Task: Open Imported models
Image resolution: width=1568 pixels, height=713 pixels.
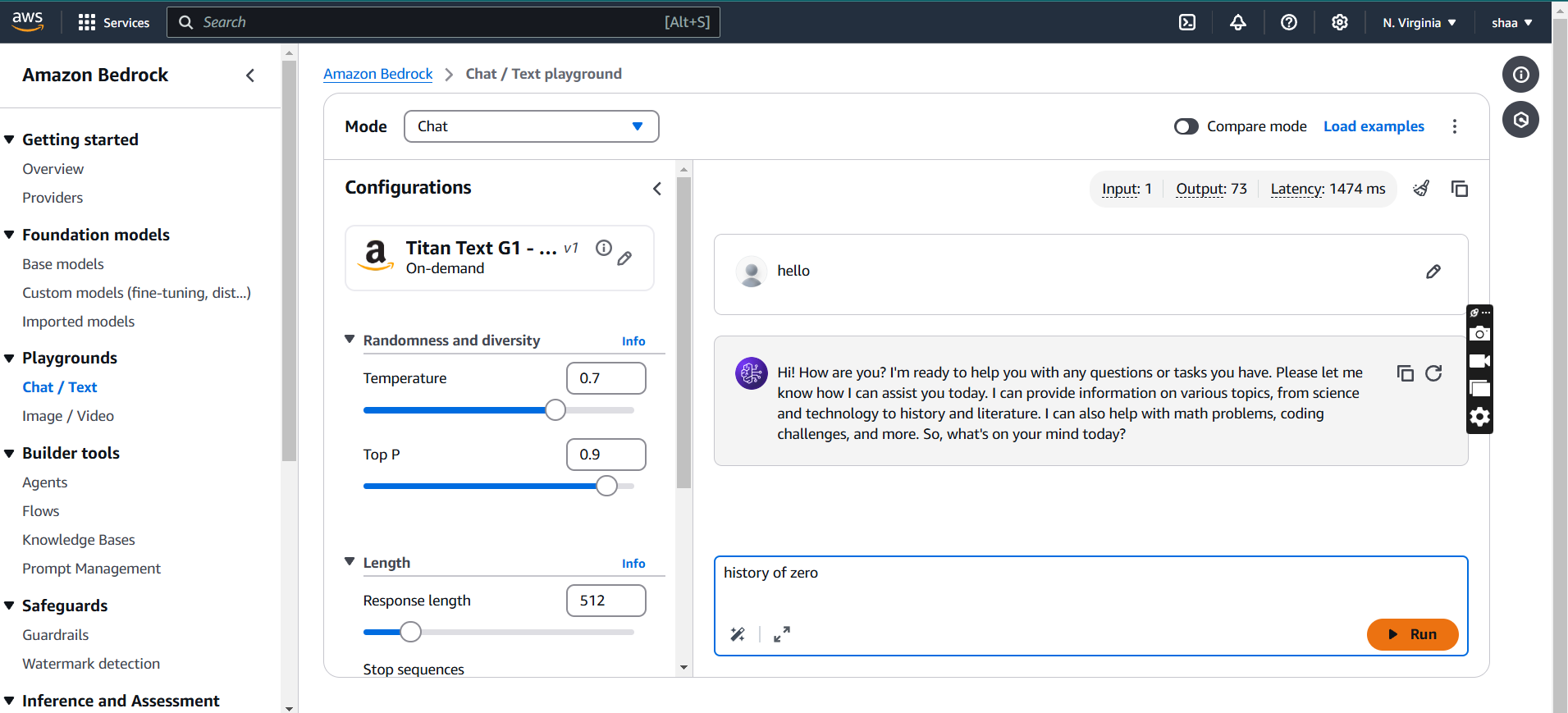Action: [x=79, y=322]
